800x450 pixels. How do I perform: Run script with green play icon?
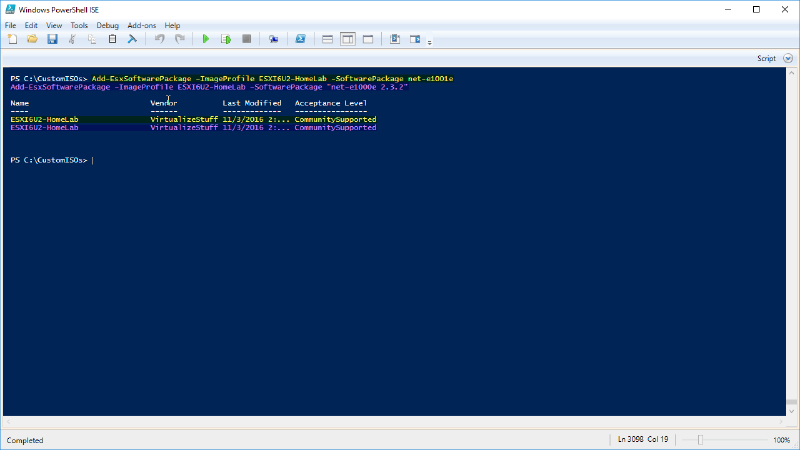pyautogui.click(x=206, y=39)
